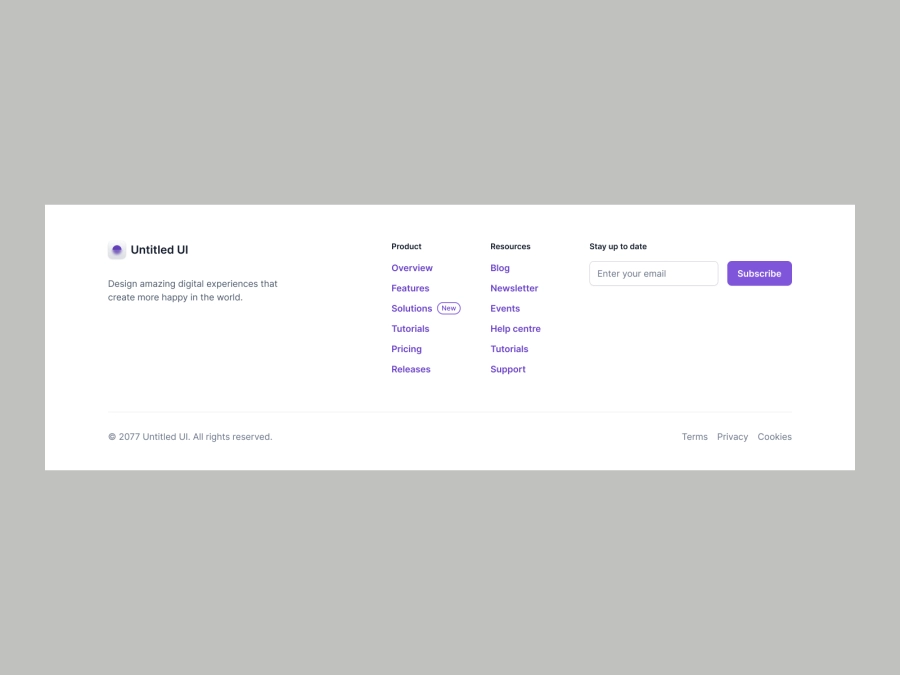Image resolution: width=900 pixels, height=675 pixels.
Task: Select the Product column heading
Action: pos(406,246)
